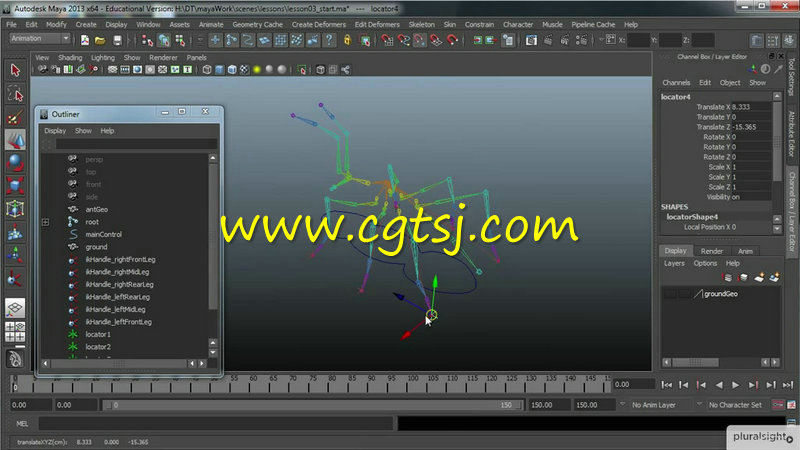Image resolution: width=800 pixels, height=450 pixels.
Task: Toggle film gate icon in panel toolbar
Action: point(125,70)
